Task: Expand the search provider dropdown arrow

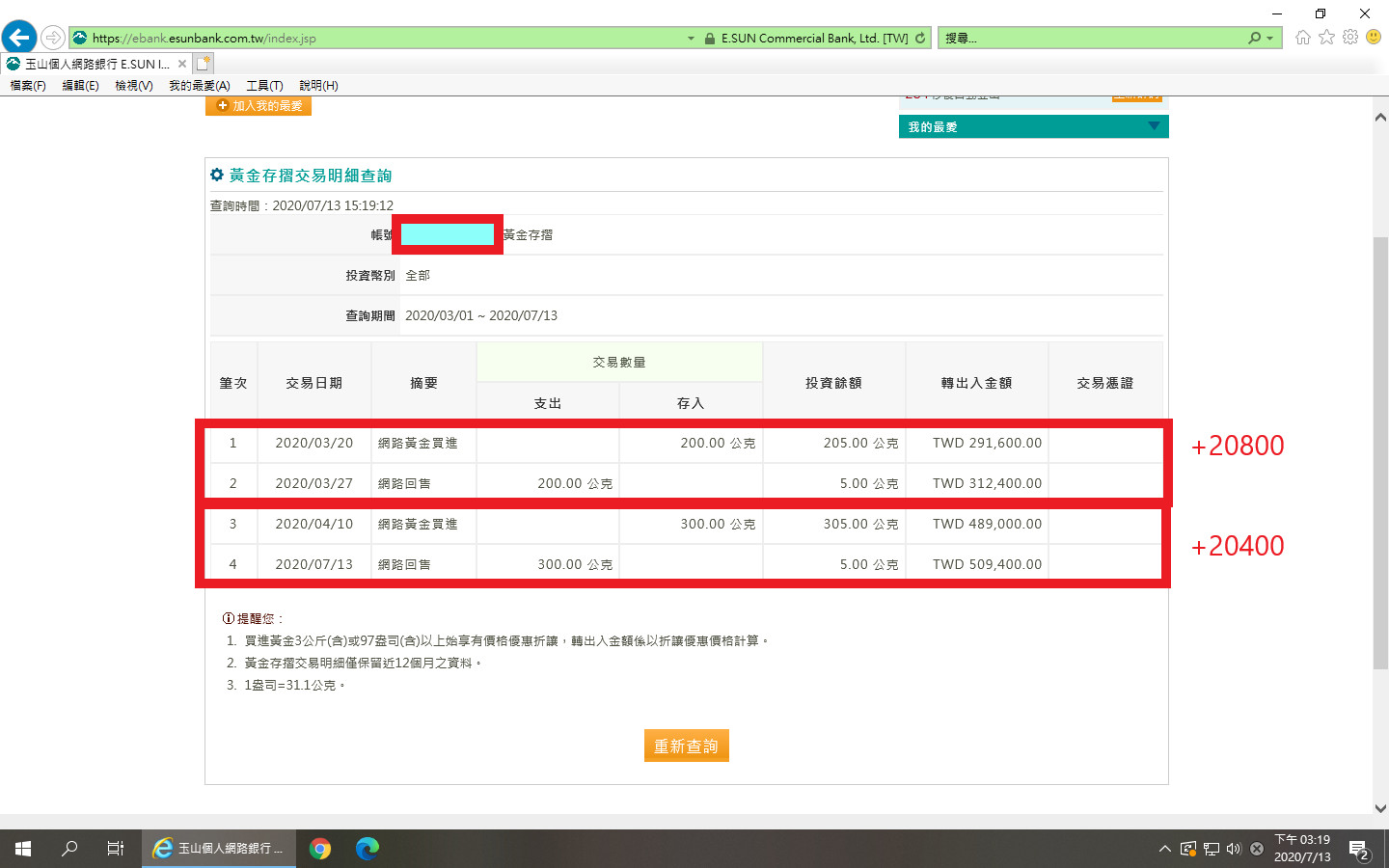Action: [1270, 39]
